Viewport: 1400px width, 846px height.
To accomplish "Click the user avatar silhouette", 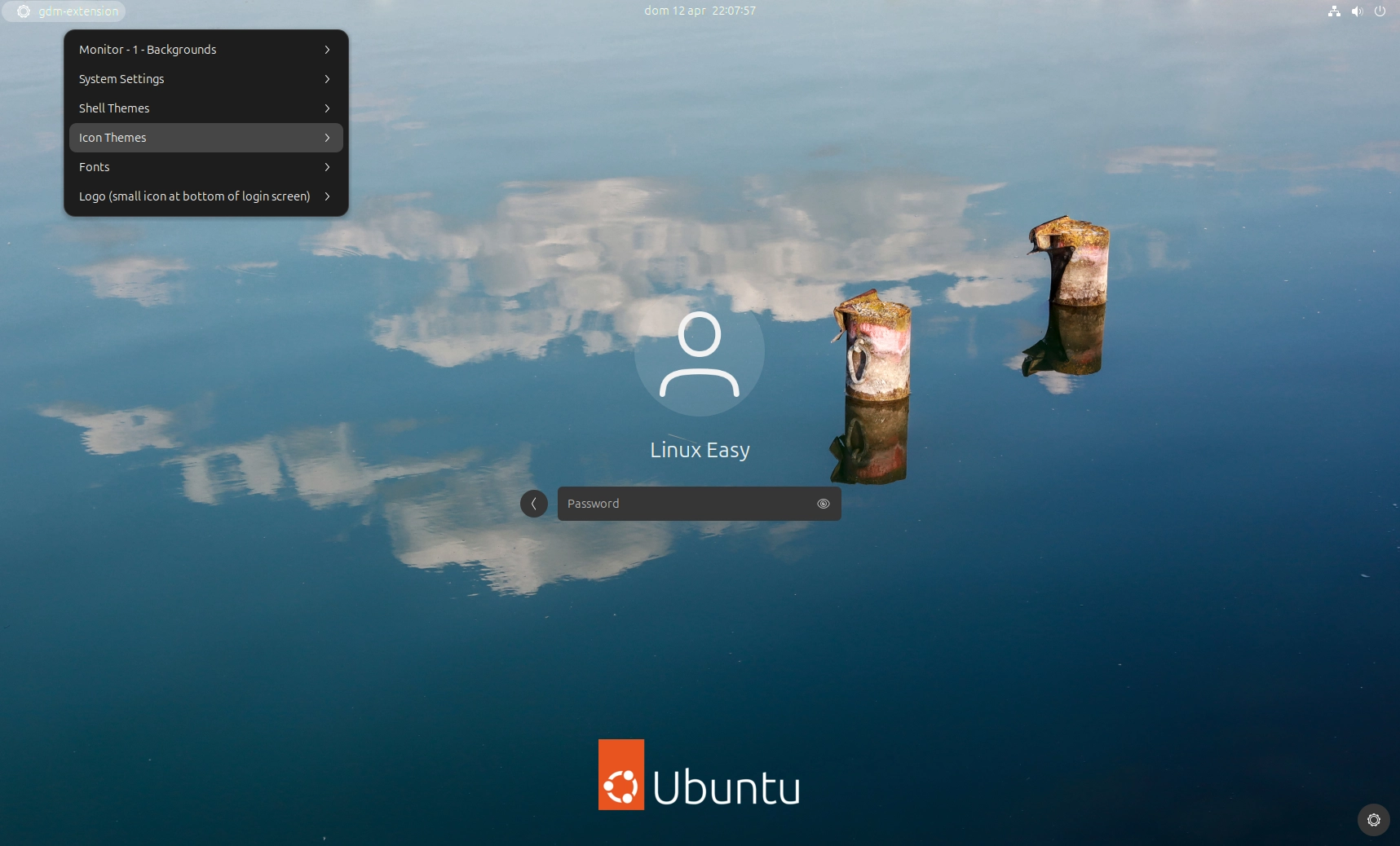I will (x=700, y=354).
